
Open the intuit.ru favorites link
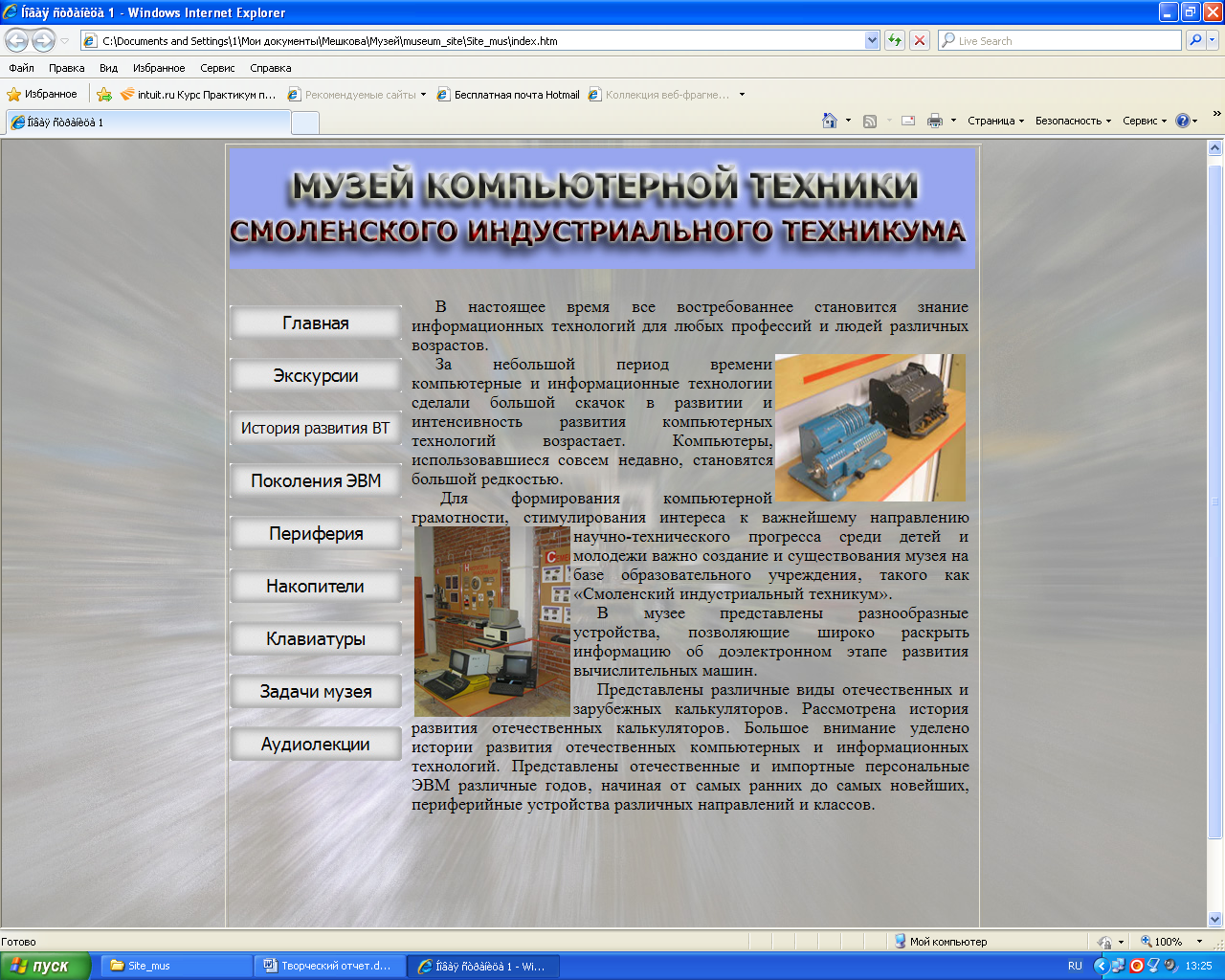pyautogui.click(x=198, y=95)
